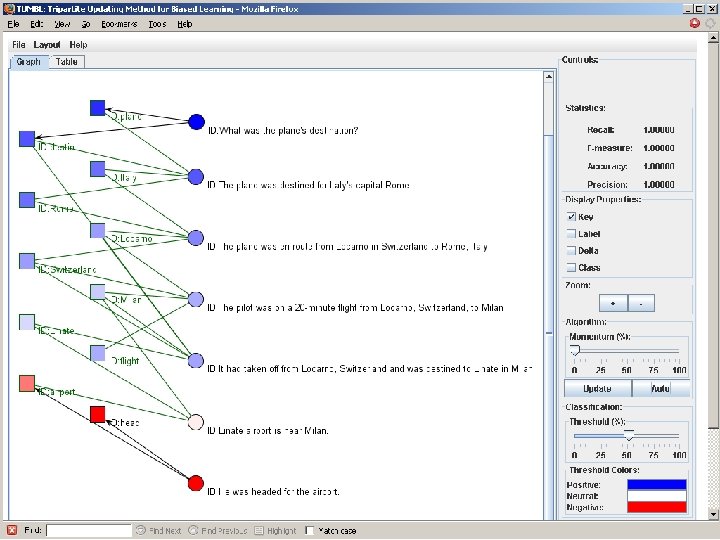Click the Momentum slider thumb
This screenshot has width=720, height=540.
[x=575, y=351]
